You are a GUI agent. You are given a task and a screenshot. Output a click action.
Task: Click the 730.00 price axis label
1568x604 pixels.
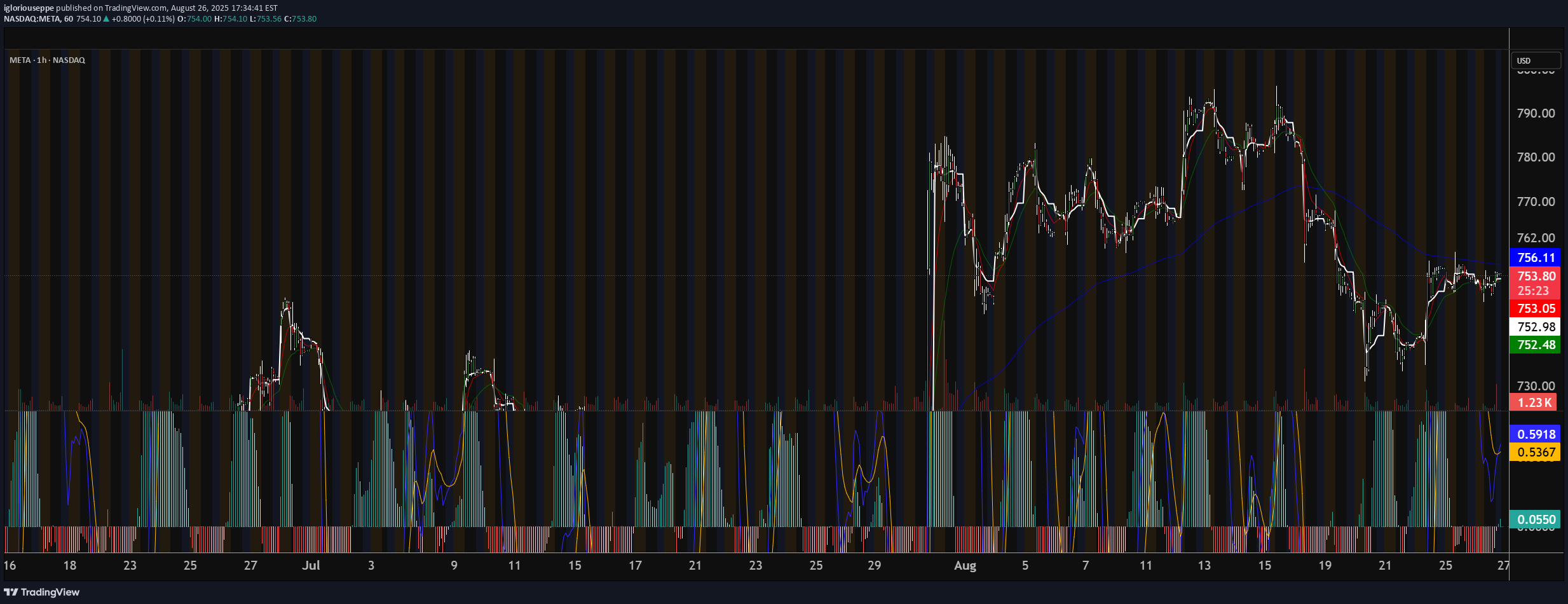tap(1536, 386)
